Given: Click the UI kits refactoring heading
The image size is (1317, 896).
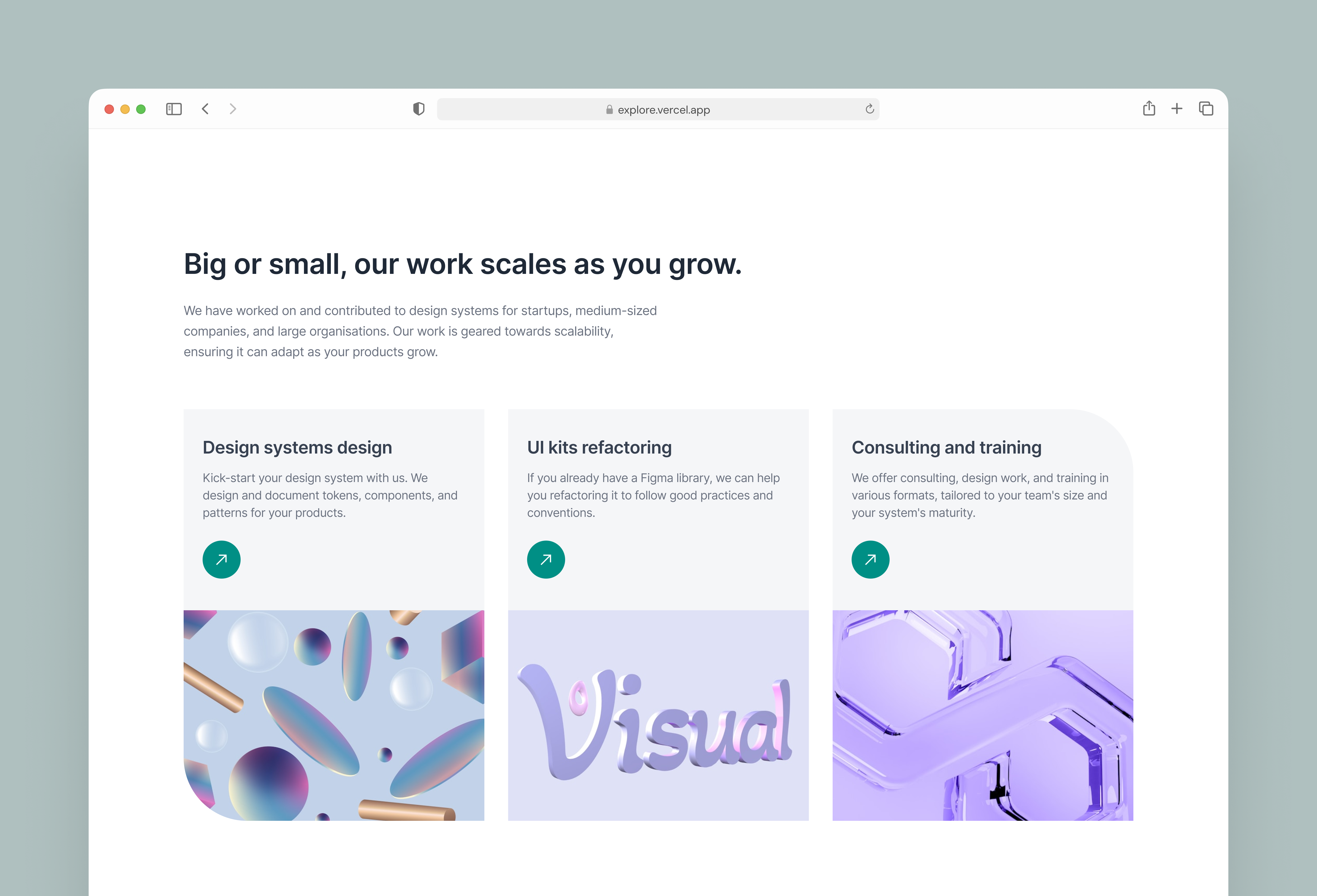Looking at the screenshot, I should (598, 447).
